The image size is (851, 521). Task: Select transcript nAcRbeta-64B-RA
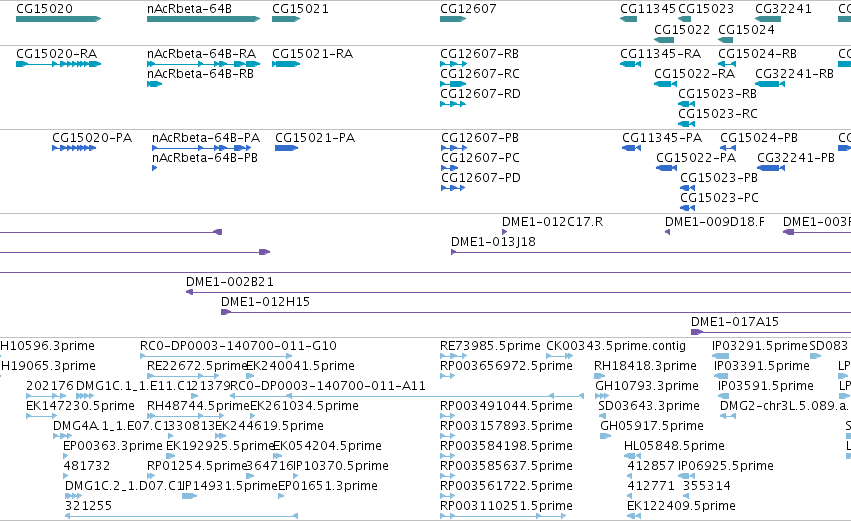[x=201, y=54]
